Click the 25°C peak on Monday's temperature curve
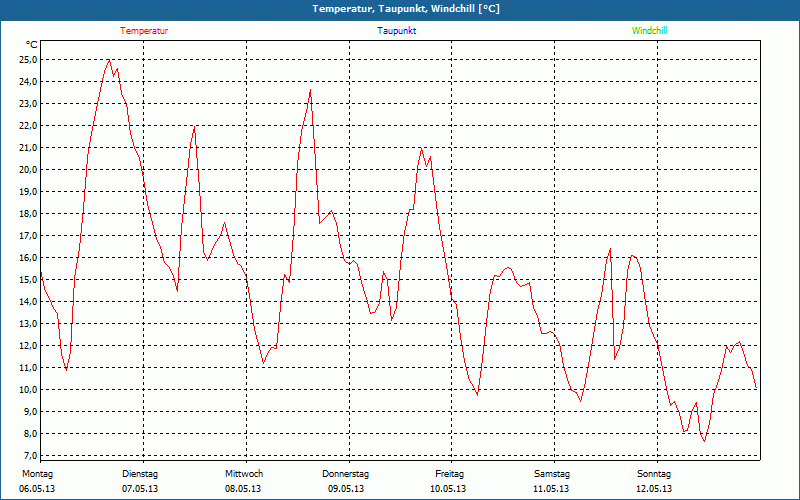The width and height of the screenshot is (800, 500). pos(109,60)
